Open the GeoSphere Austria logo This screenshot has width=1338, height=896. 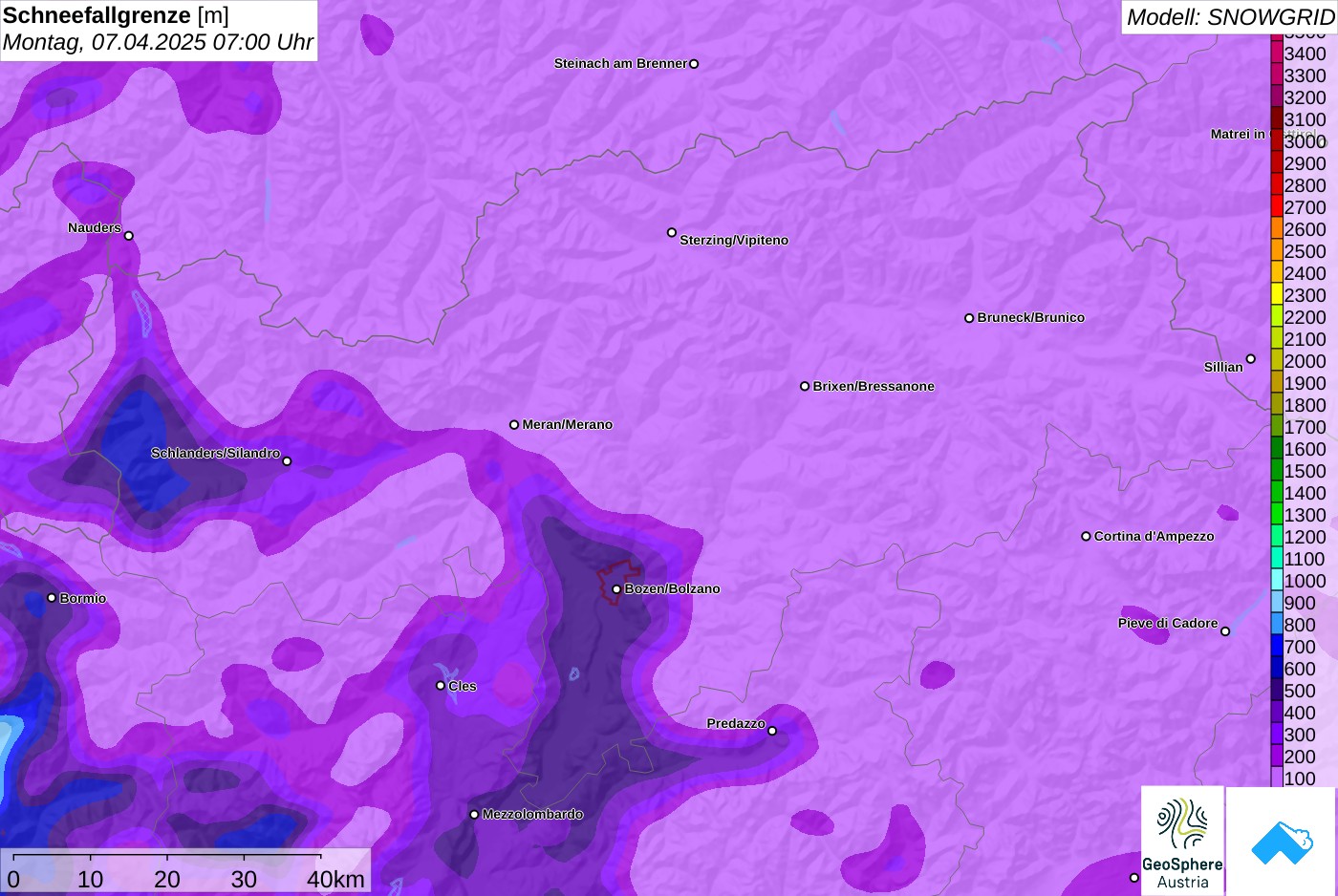click(1182, 842)
